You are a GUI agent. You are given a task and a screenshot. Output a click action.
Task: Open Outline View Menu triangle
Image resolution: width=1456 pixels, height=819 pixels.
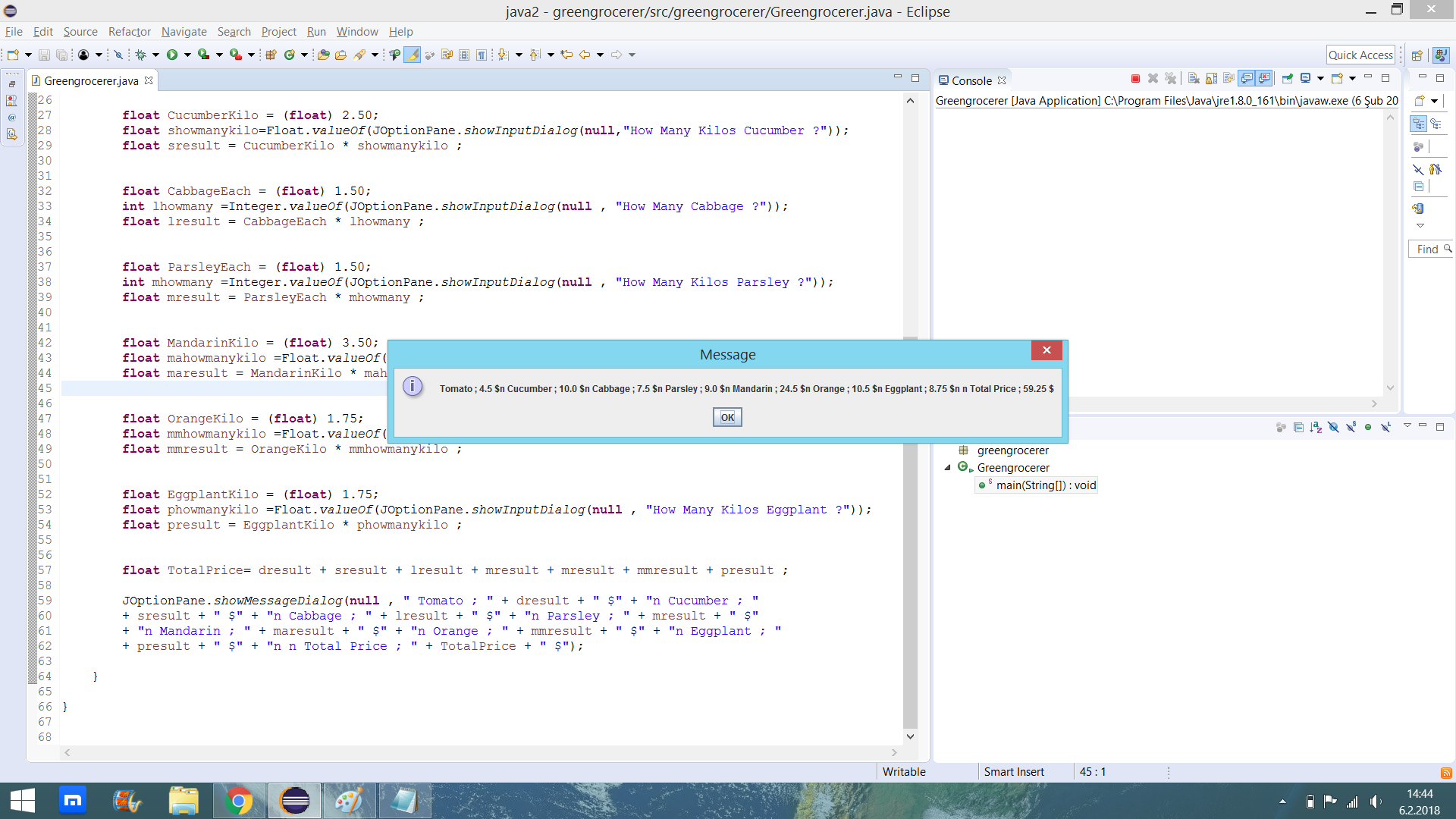click(x=1407, y=426)
